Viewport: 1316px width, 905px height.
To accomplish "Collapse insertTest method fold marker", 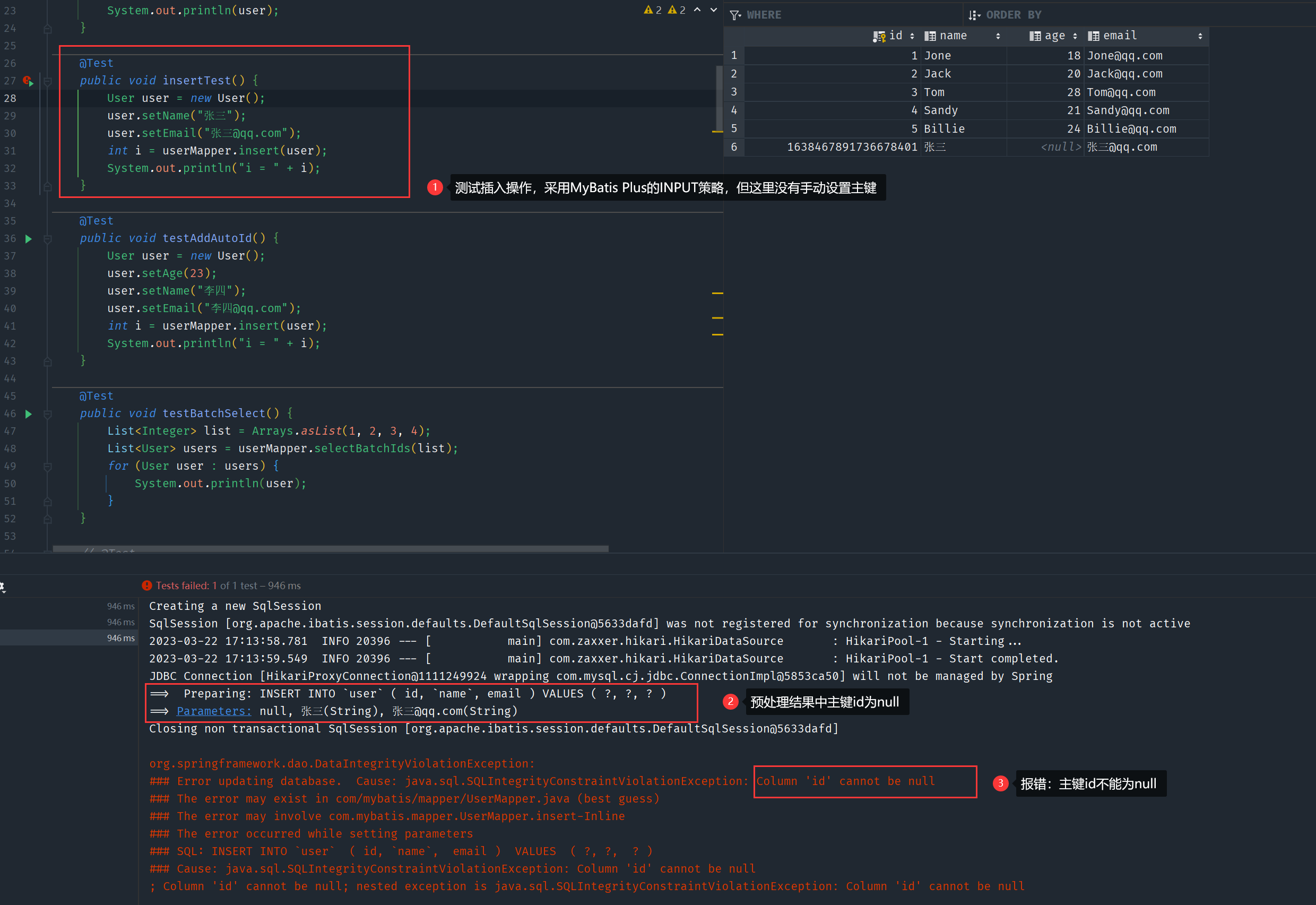I will [x=48, y=81].
